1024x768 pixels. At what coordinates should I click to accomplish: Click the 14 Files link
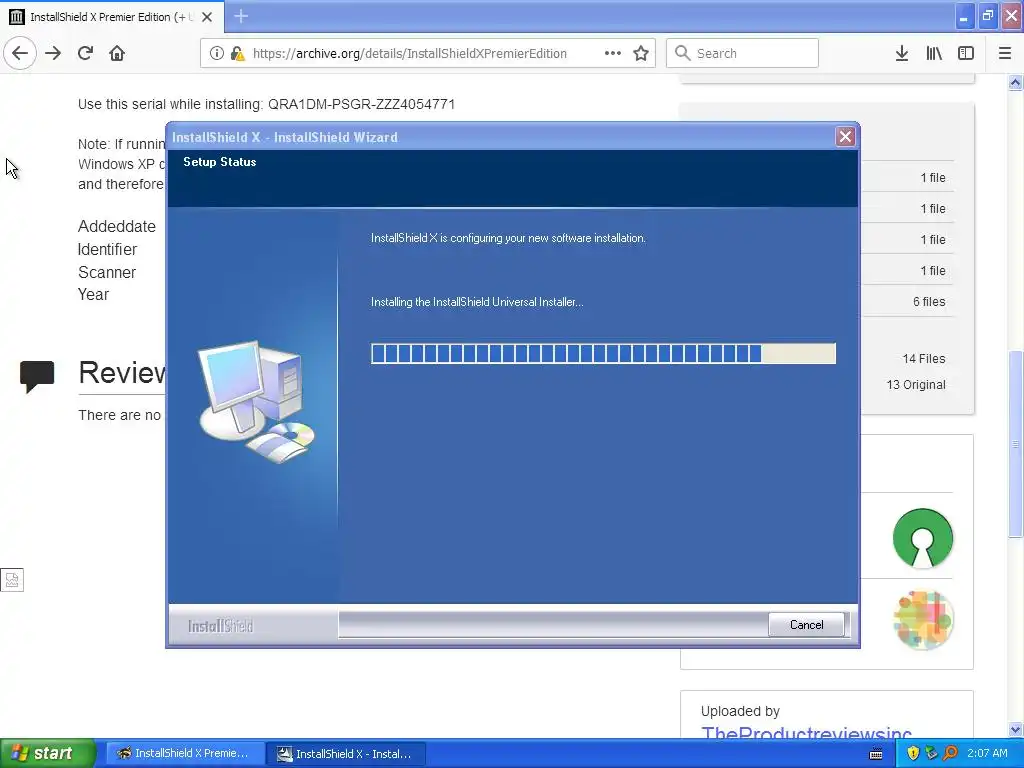point(923,359)
